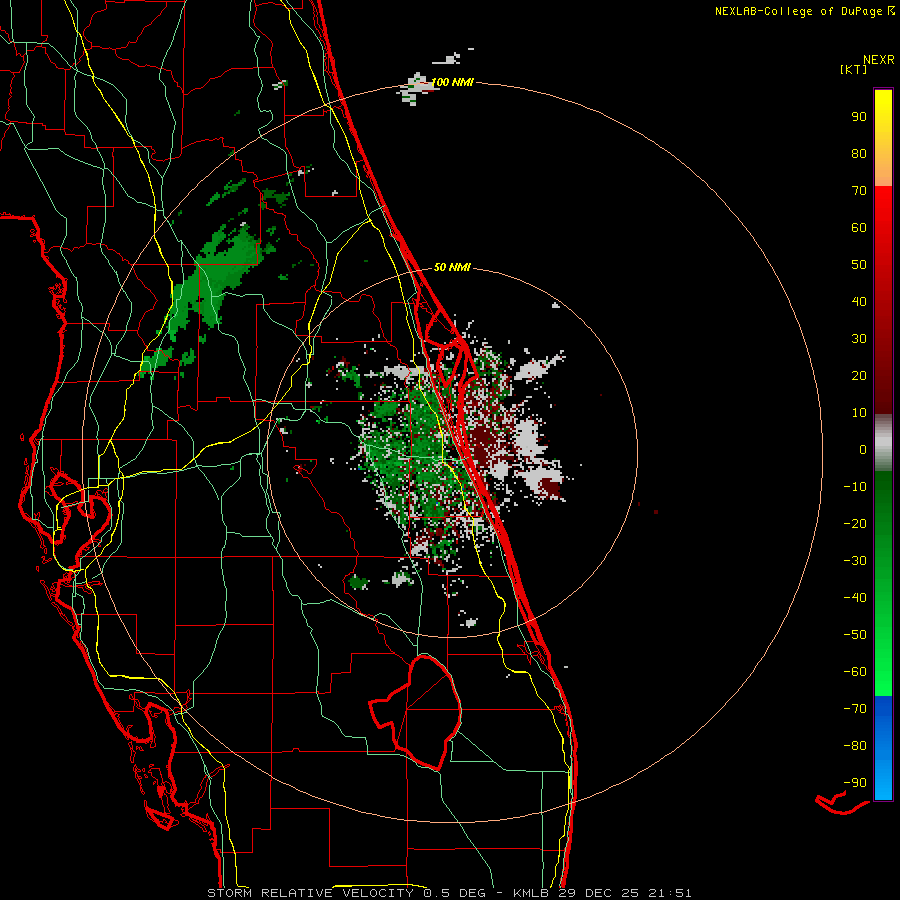The width and height of the screenshot is (900, 900).
Task: Pick the bright red segment of color bar
Action: coord(883,300)
